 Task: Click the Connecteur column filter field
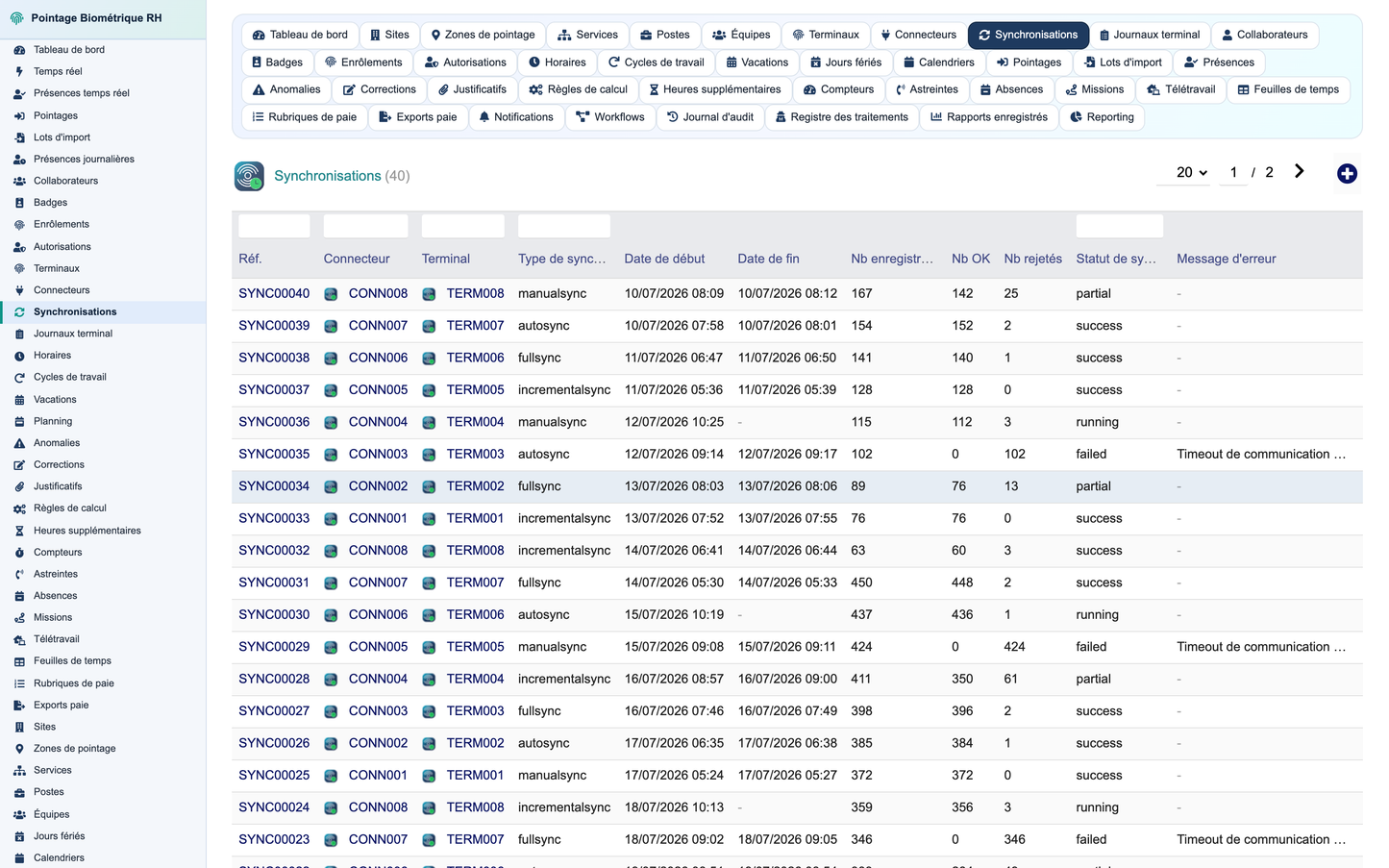tap(365, 226)
